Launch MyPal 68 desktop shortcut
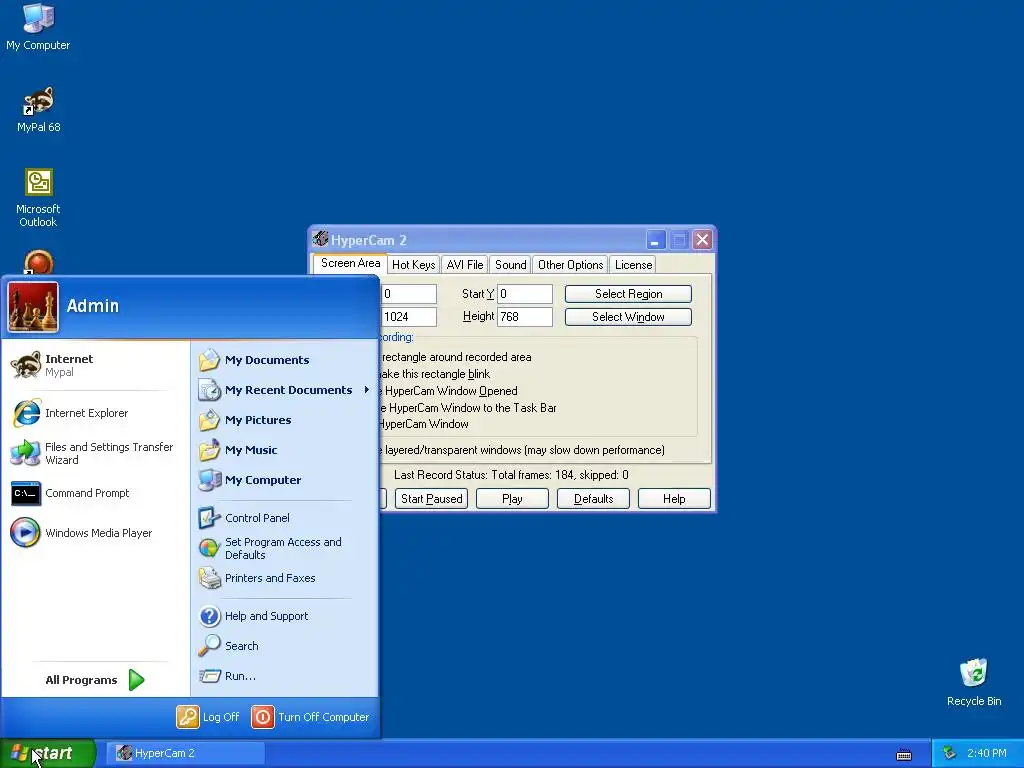Screen dimensions: 1024x768 coord(39,110)
